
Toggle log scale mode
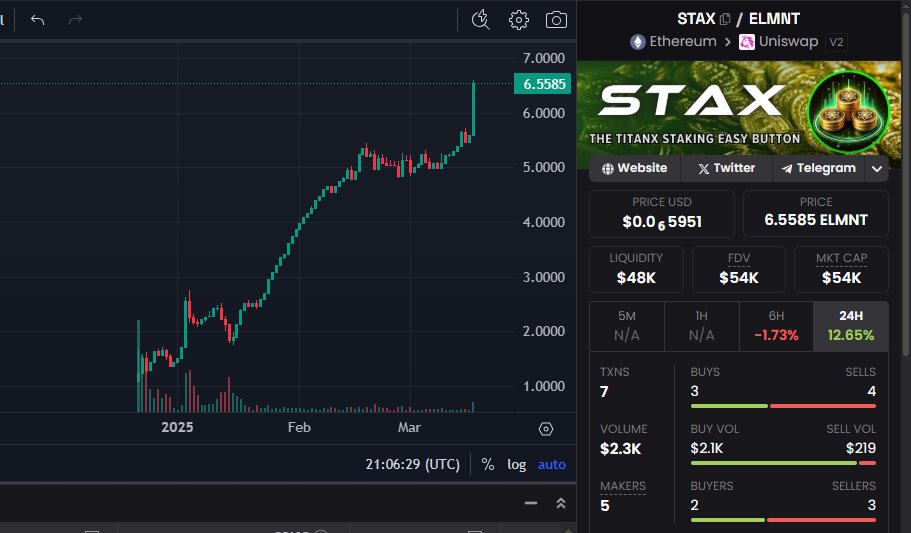coord(517,464)
